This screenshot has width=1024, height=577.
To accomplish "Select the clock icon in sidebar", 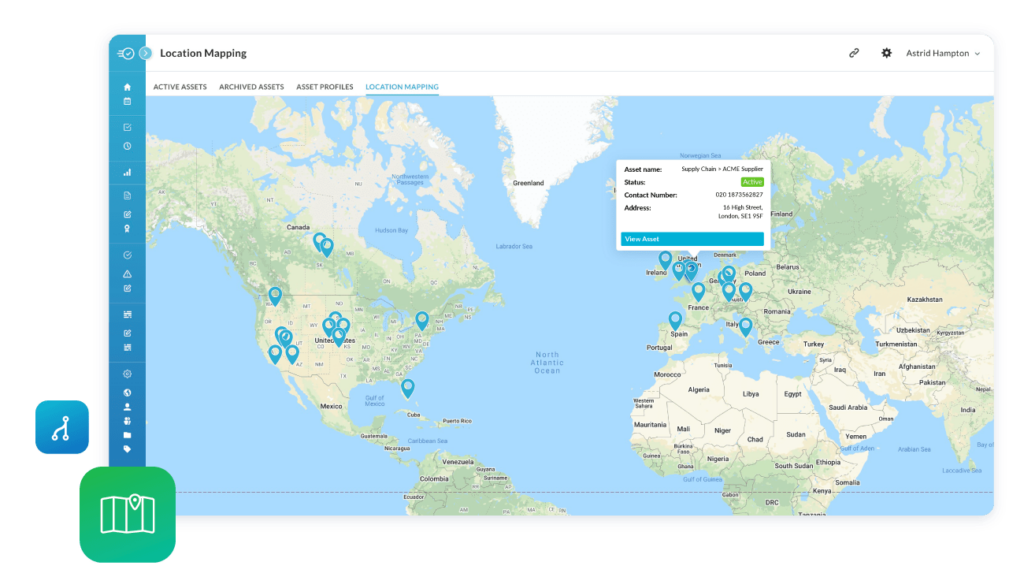I will point(127,146).
